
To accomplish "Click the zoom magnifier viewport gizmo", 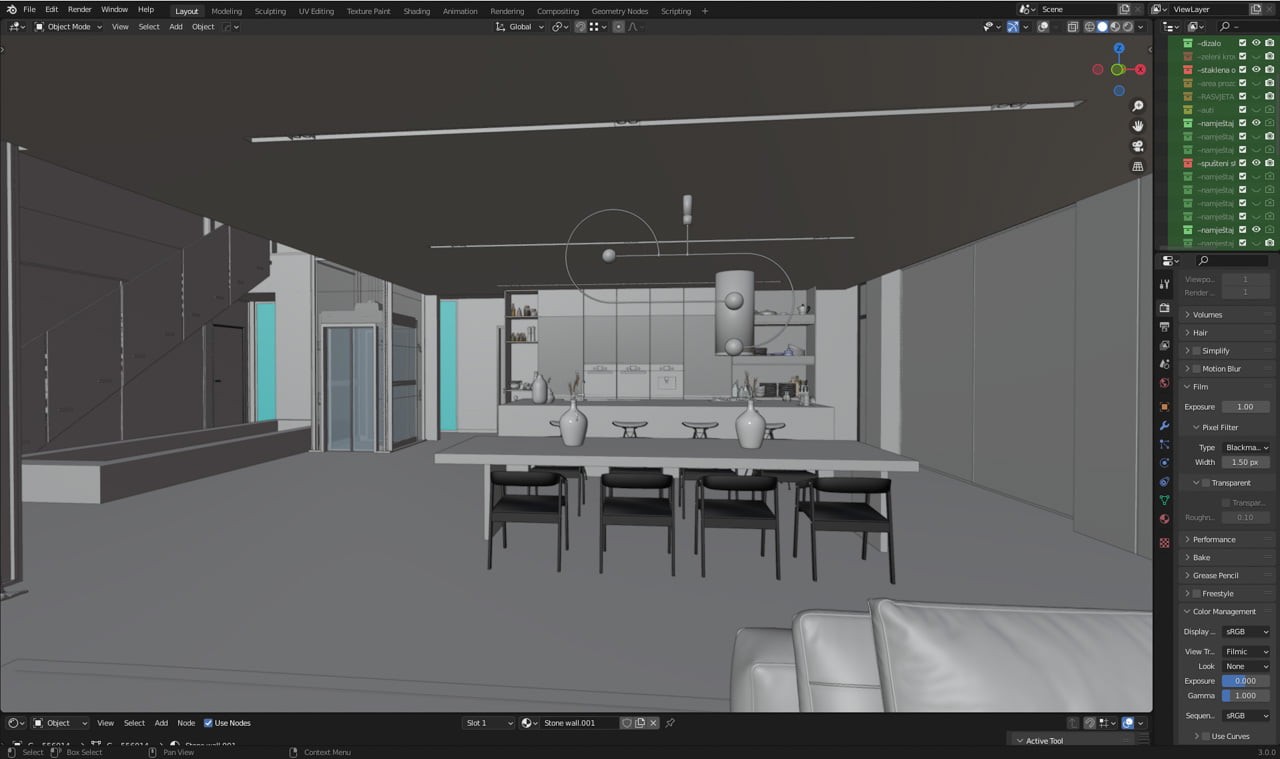I will (1138, 106).
